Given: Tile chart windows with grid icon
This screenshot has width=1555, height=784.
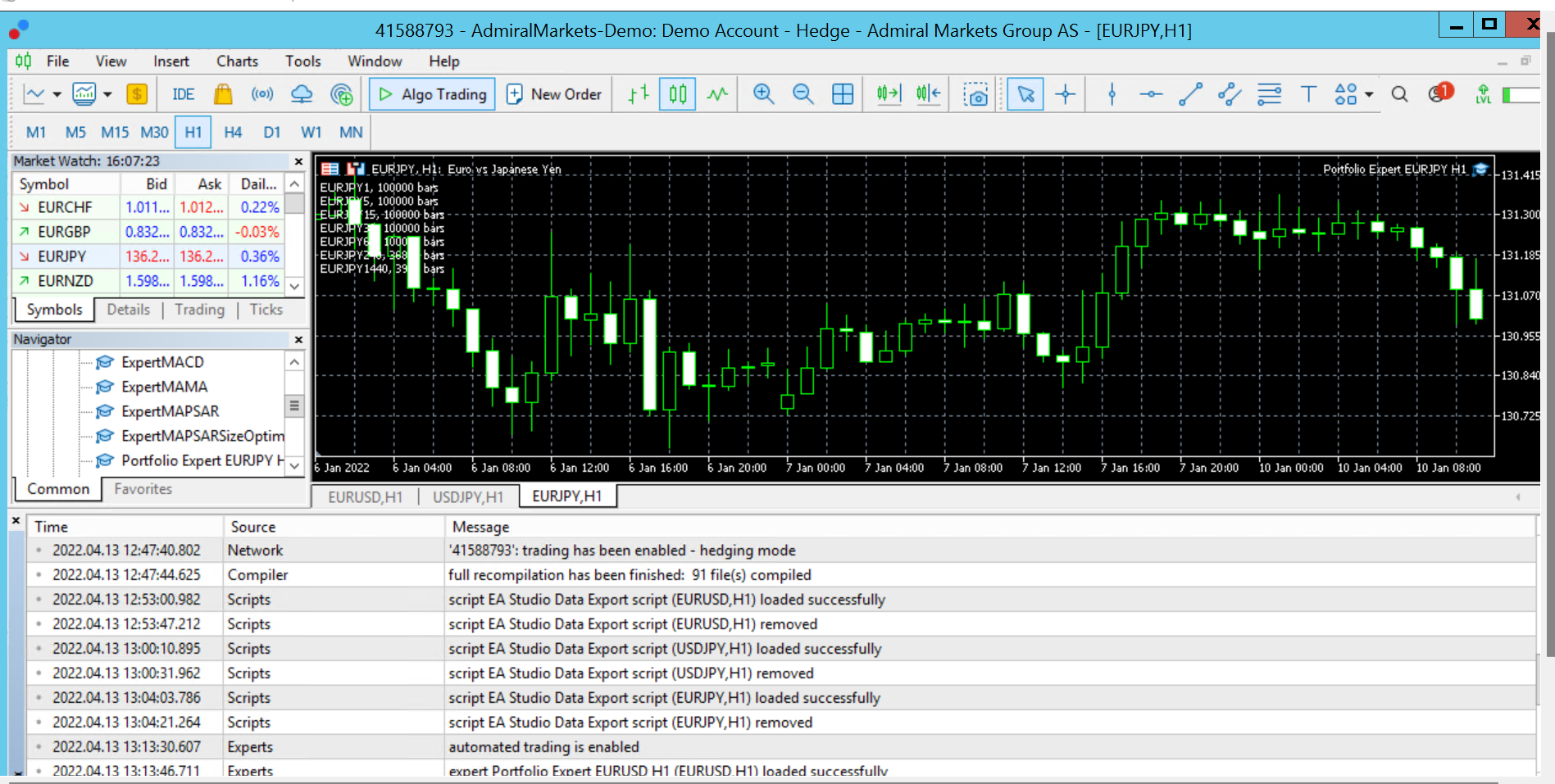Looking at the screenshot, I should point(843,94).
